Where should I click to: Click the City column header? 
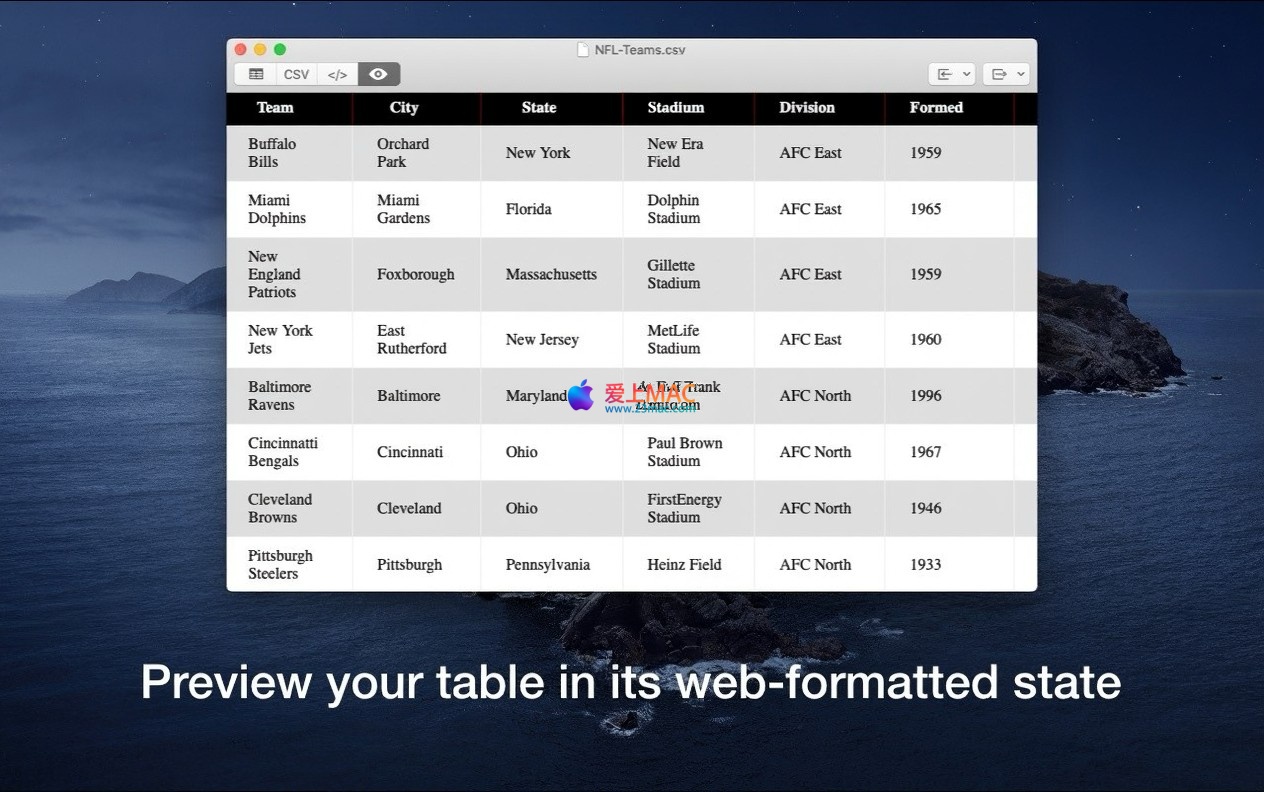[404, 108]
